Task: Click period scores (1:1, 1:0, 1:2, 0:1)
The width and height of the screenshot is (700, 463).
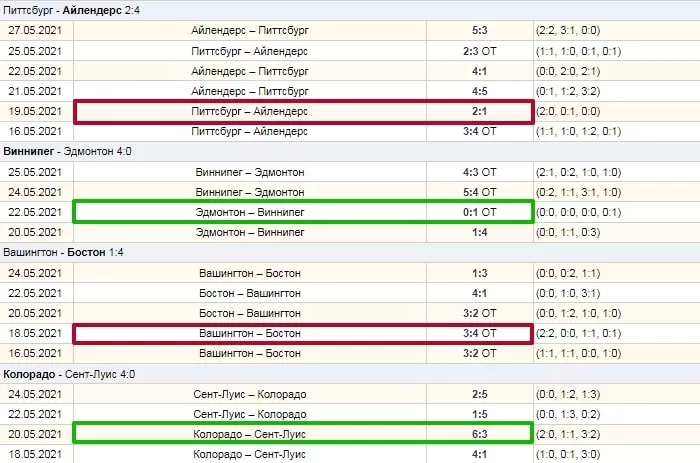Action: (578, 131)
